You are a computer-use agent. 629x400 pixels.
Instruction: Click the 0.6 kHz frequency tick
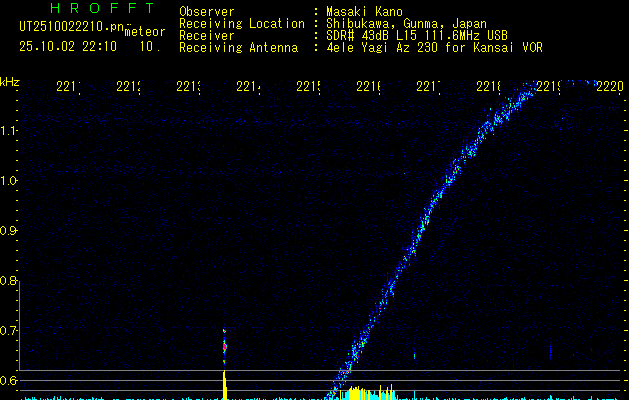pyautogui.click(x=10, y=381)
